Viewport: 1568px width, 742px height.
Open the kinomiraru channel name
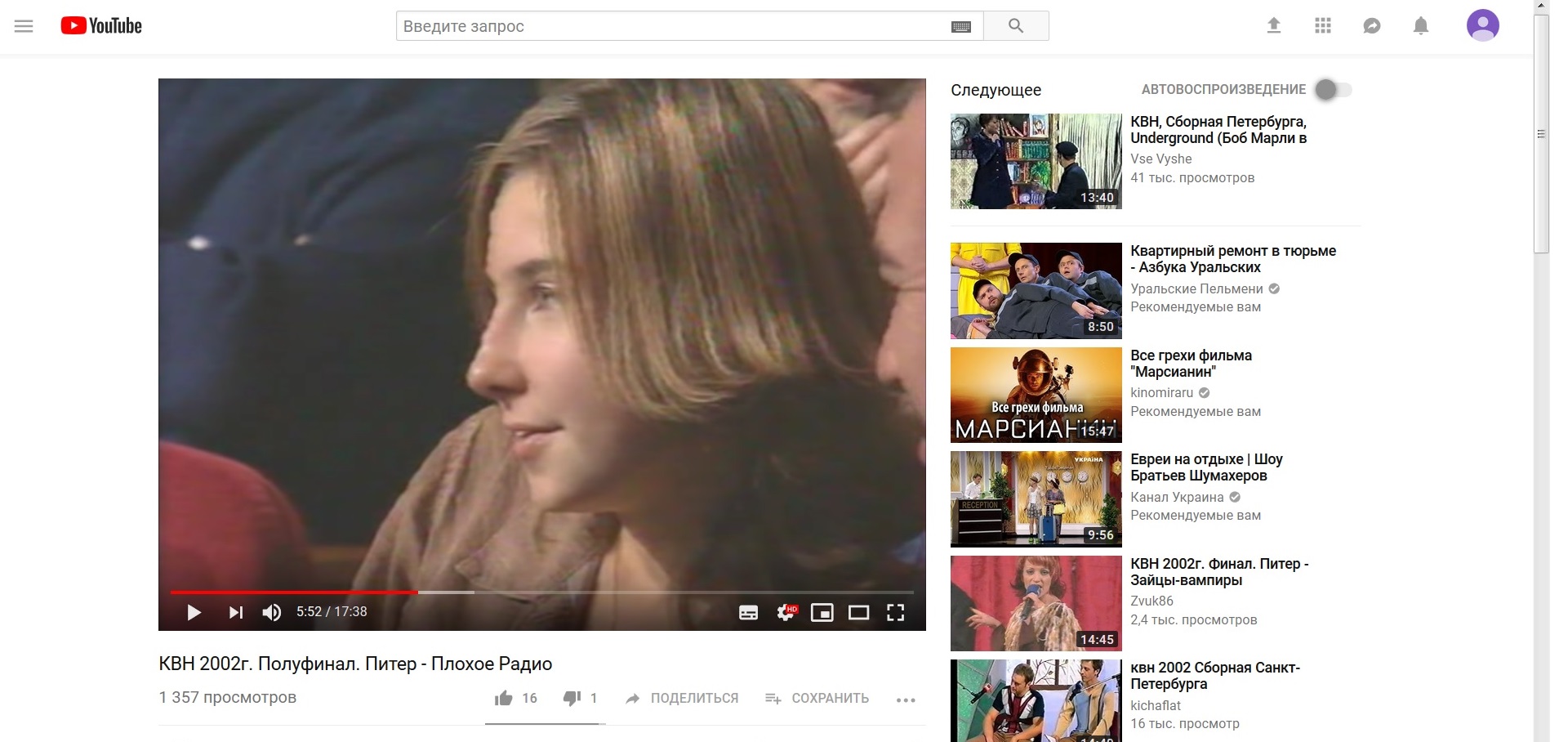point(1161,393)
